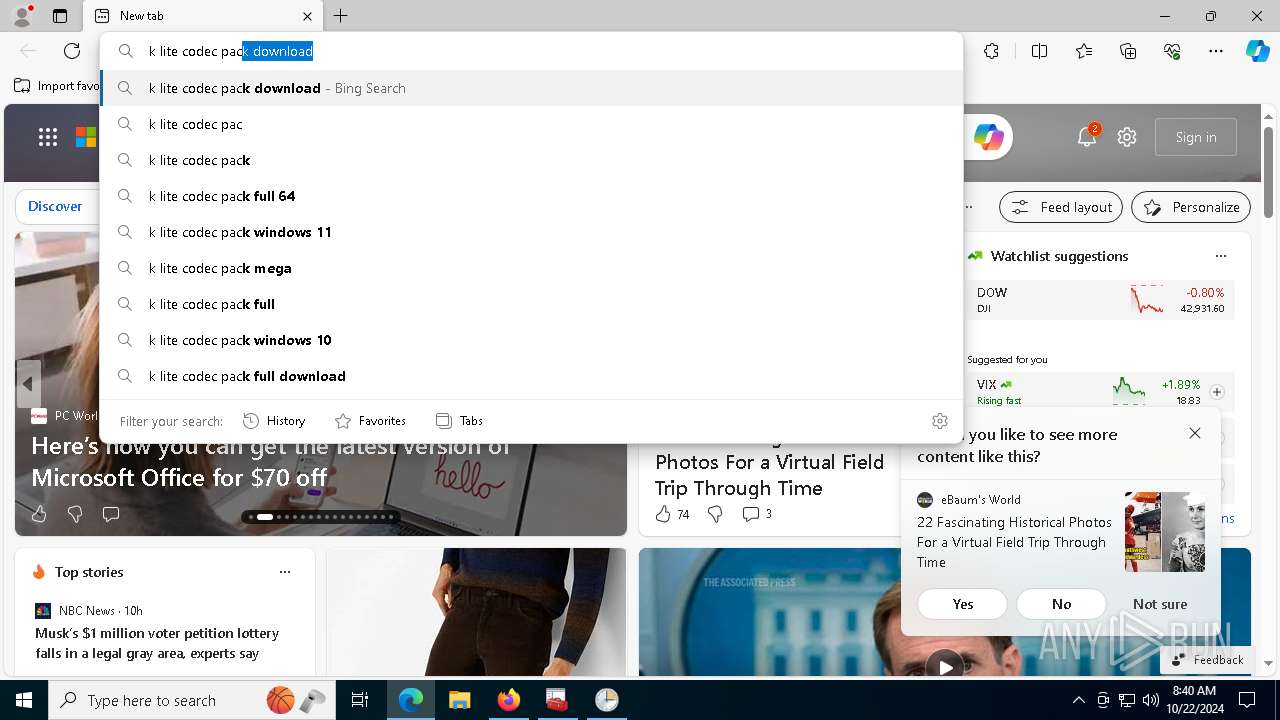Dislike the Microsoft Office article
Image resolution: width=1280 pixels, height=720 pixels.
[x=75, y=514]
